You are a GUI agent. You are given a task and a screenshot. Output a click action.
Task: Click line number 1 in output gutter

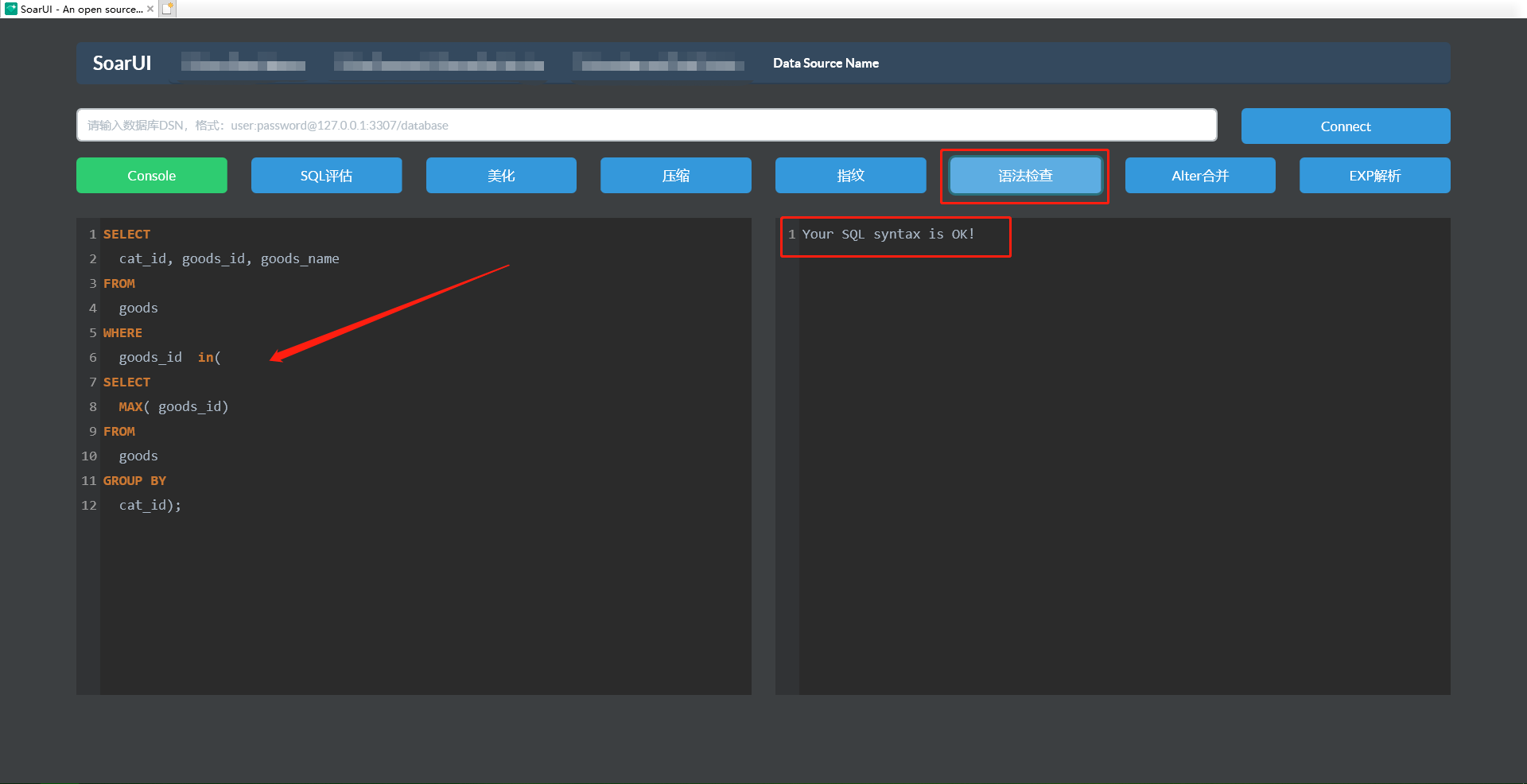[x=791, y=234]
